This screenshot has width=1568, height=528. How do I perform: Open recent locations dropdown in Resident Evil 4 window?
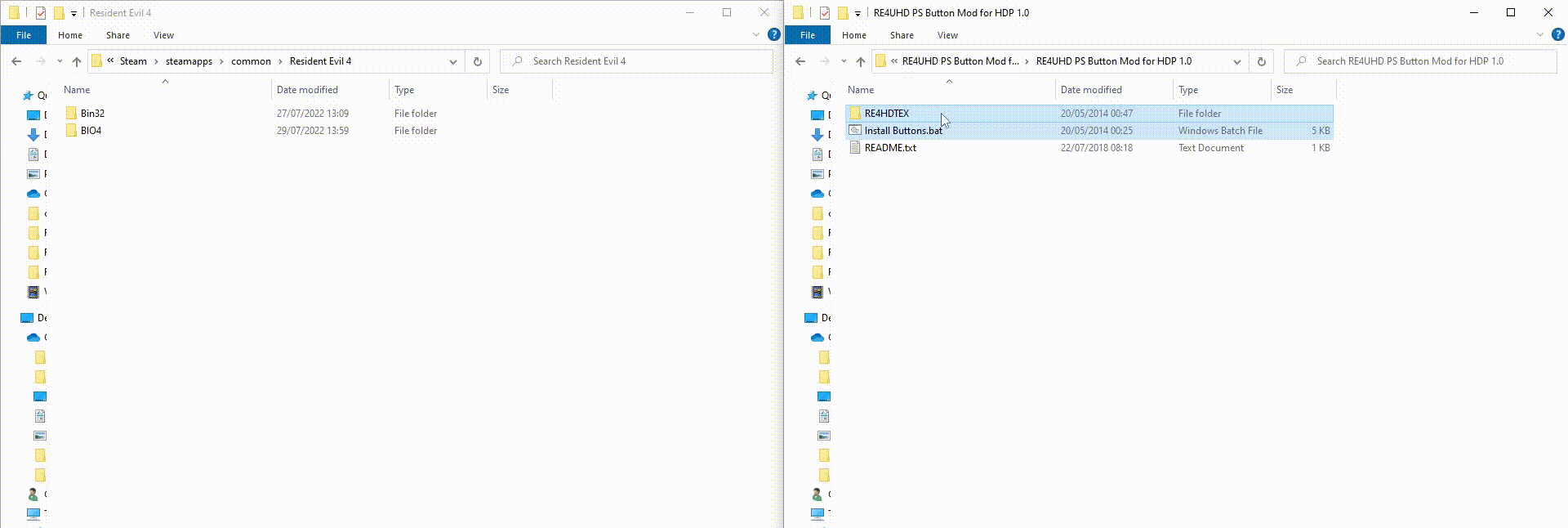click(x=60, y=61)
